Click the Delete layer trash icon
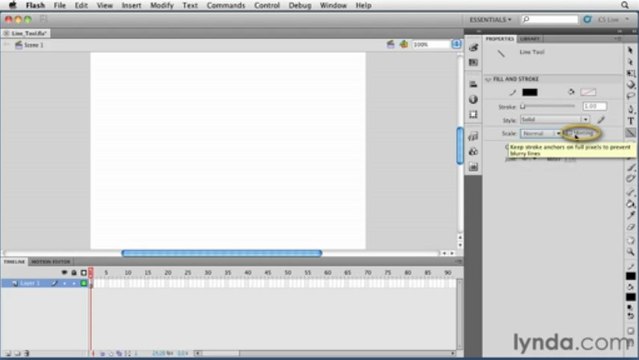Screen dimensions: 639x360 pyautogui.click(x=26, y=353)
